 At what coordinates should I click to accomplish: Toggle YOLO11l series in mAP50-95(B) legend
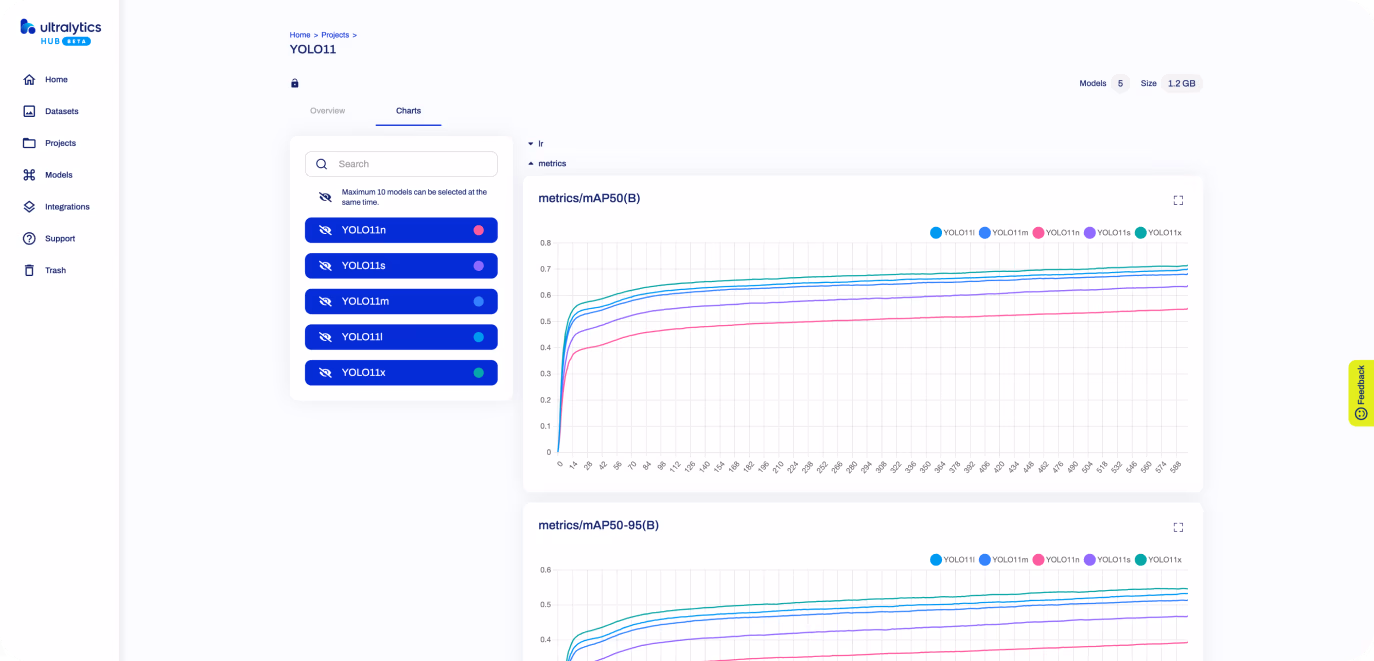click(952, 560)
